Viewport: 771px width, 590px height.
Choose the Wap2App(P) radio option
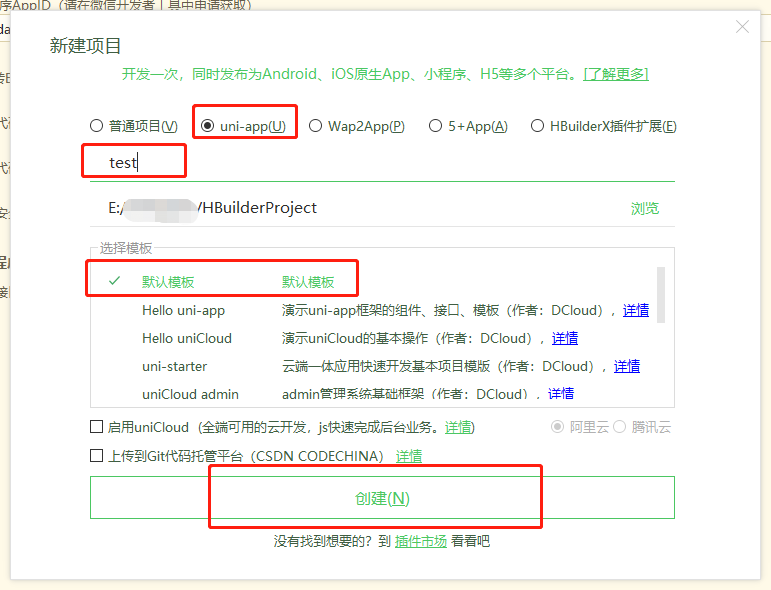click(315, 126)
